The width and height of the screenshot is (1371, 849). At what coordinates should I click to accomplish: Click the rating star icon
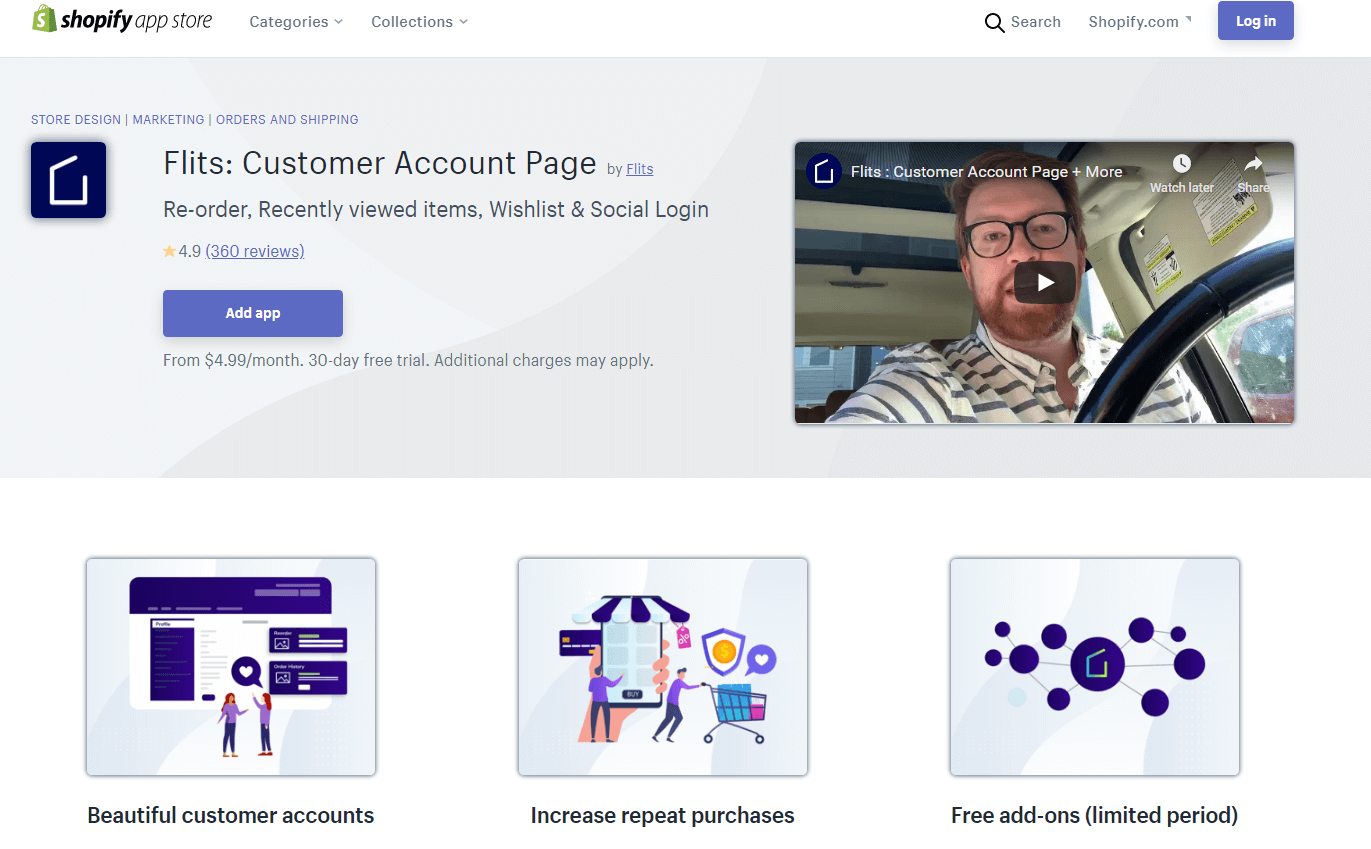click(169, 252)
